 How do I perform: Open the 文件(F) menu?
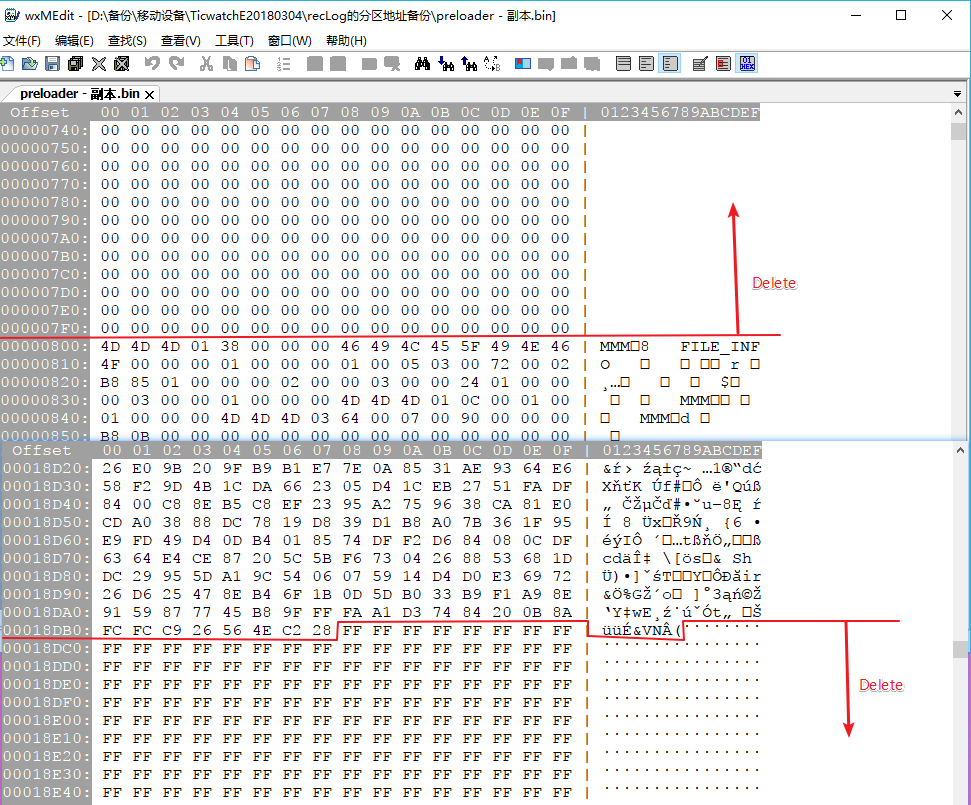[x=22, y=41]
